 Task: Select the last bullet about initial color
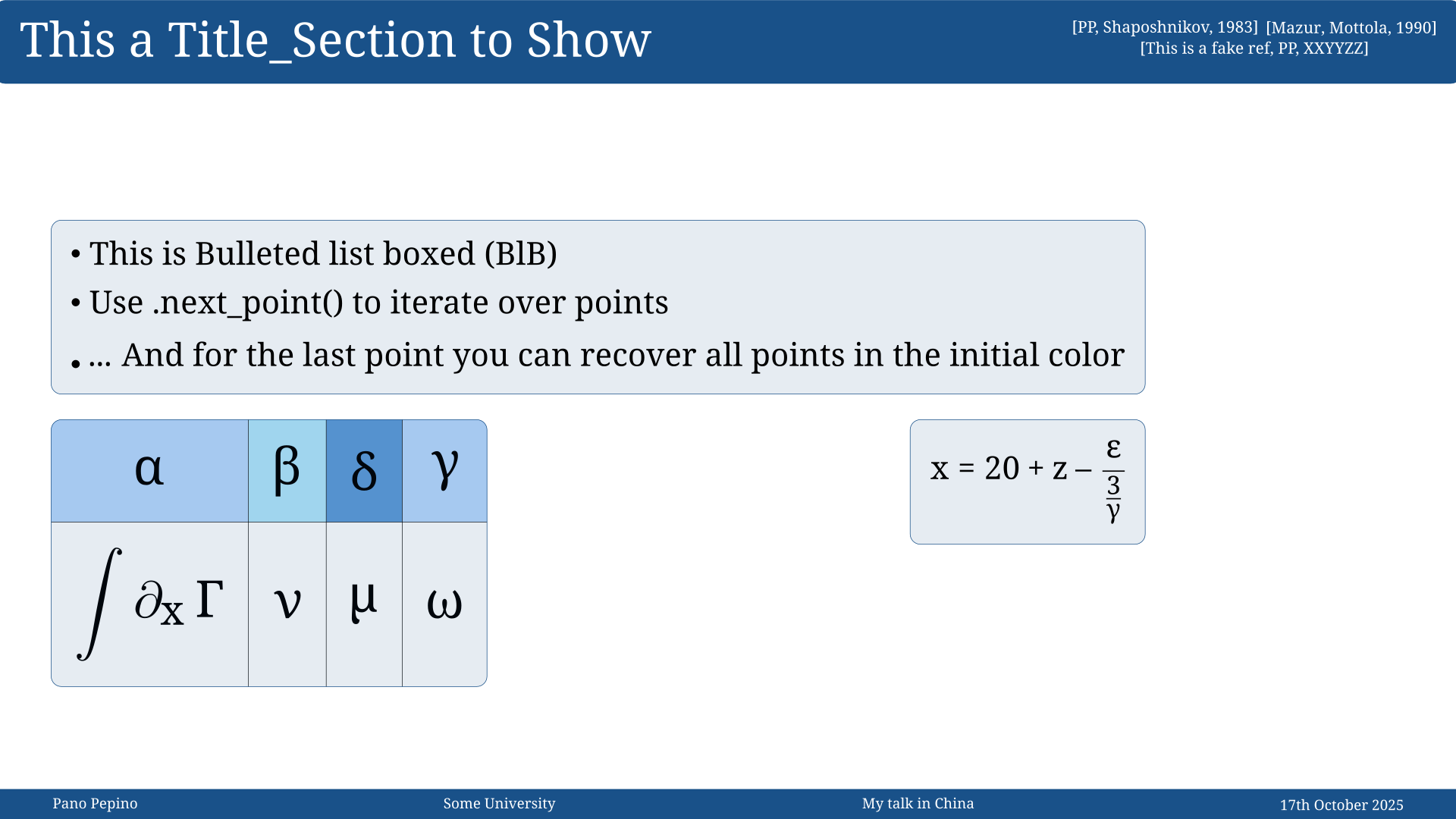[606, 356]
